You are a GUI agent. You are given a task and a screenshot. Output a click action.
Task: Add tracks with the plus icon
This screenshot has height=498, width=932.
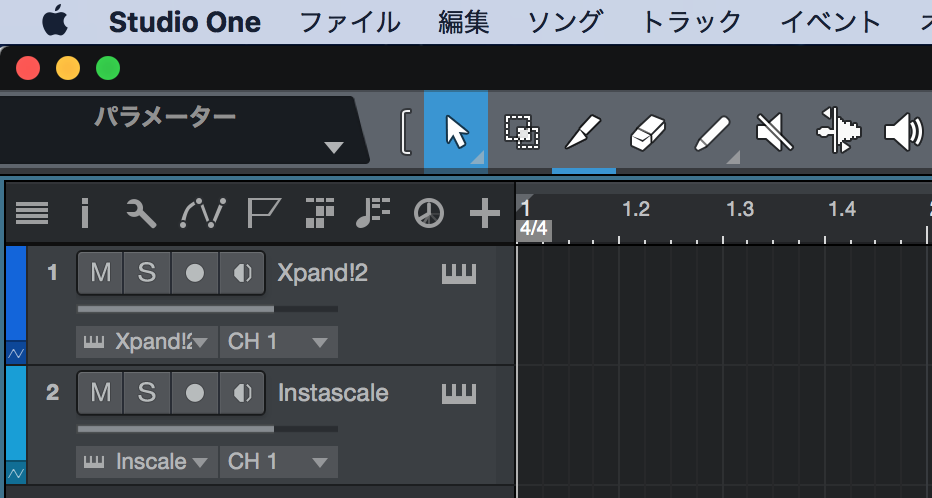pos(484,213)
